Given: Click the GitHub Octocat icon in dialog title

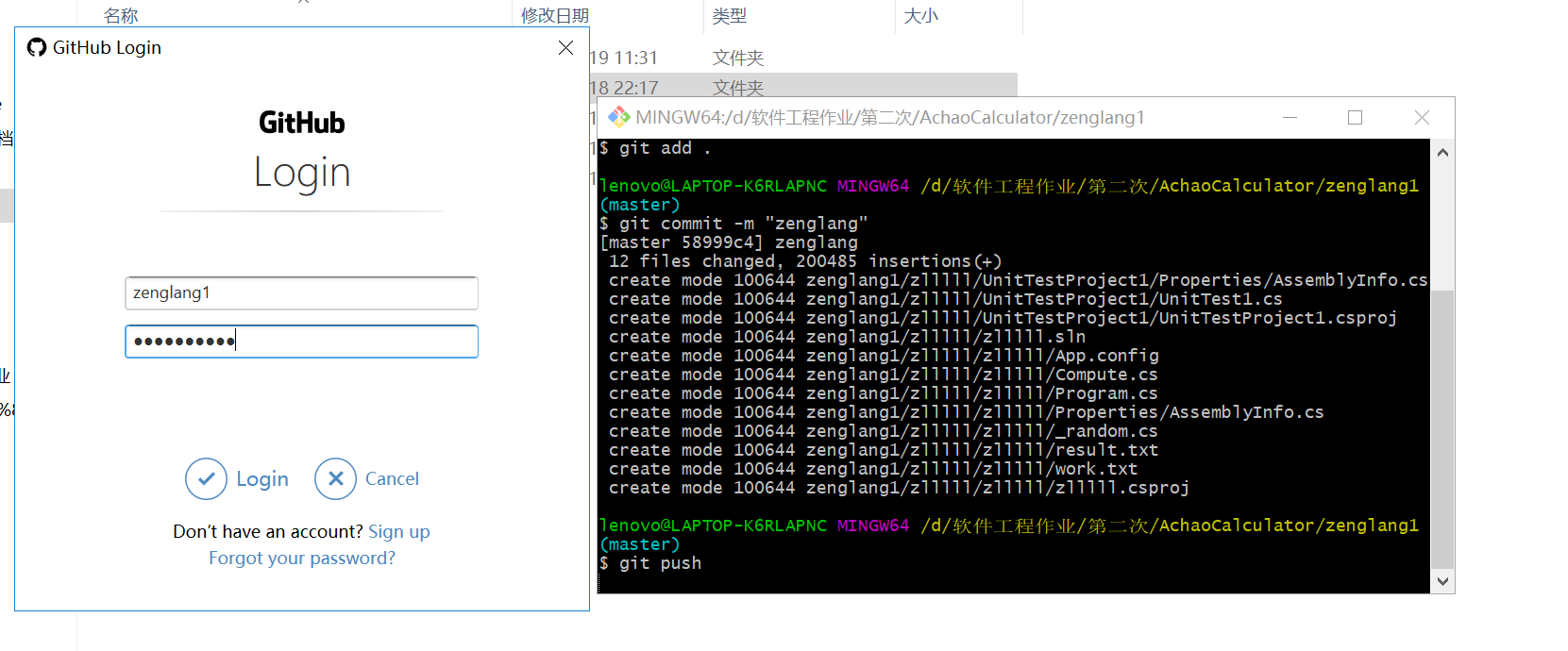Looking at the screenshot, I should click(x=37, y=47).
